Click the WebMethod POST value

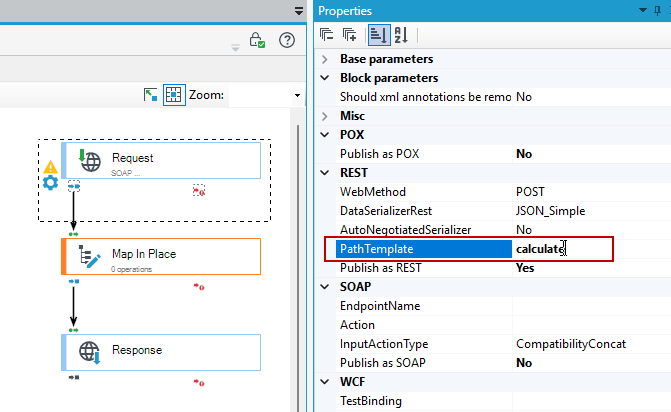[530, 192]
